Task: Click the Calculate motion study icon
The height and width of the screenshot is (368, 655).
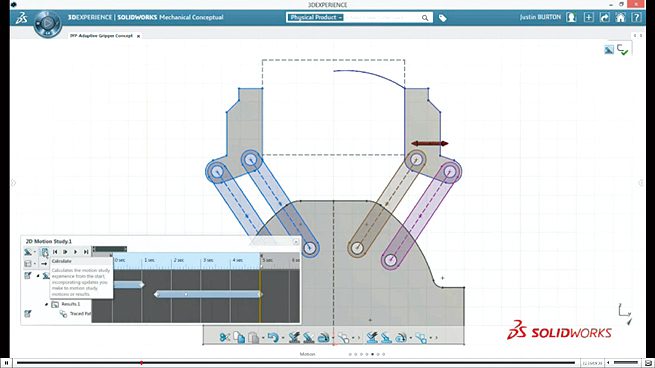Action: tap(44, 252)
